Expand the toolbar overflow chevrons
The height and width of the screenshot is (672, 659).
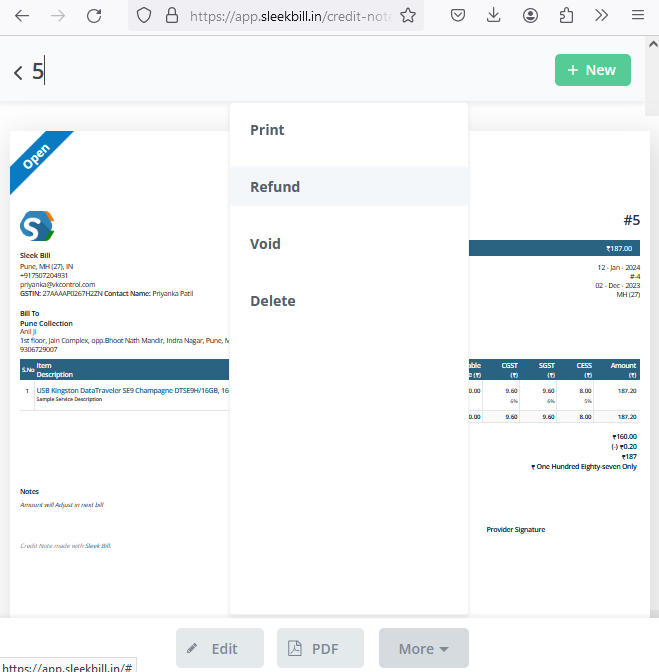601,16
